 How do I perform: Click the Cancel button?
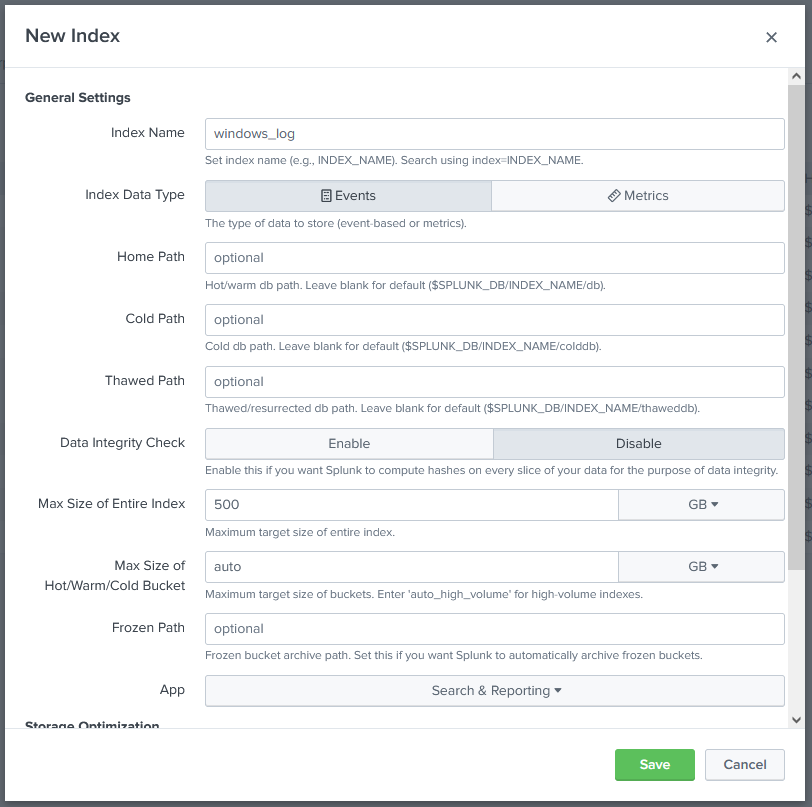(x=745, y=765)
